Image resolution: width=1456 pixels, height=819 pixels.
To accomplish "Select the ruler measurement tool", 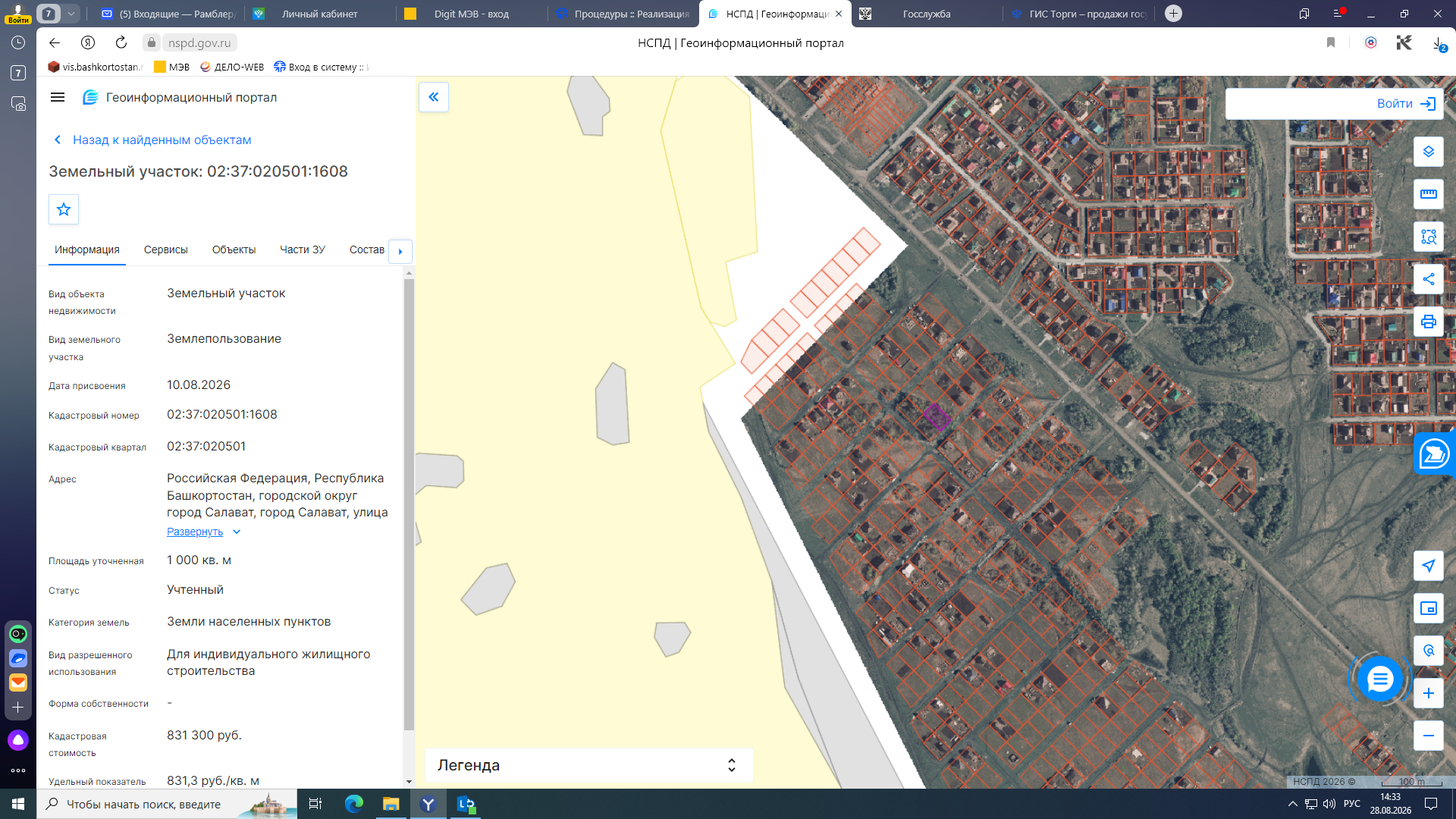I will coord(1428,194).
